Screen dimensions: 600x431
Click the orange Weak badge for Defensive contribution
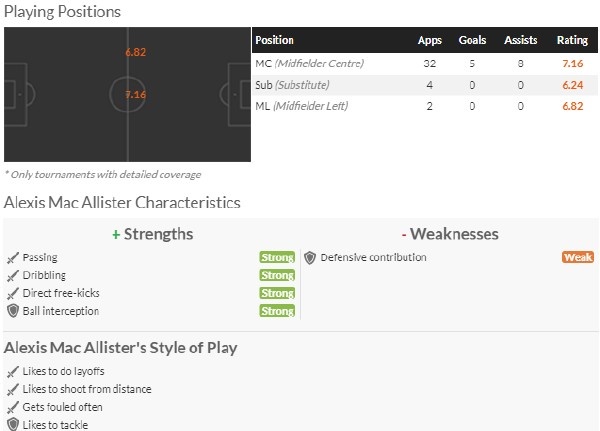coord(578,257)
